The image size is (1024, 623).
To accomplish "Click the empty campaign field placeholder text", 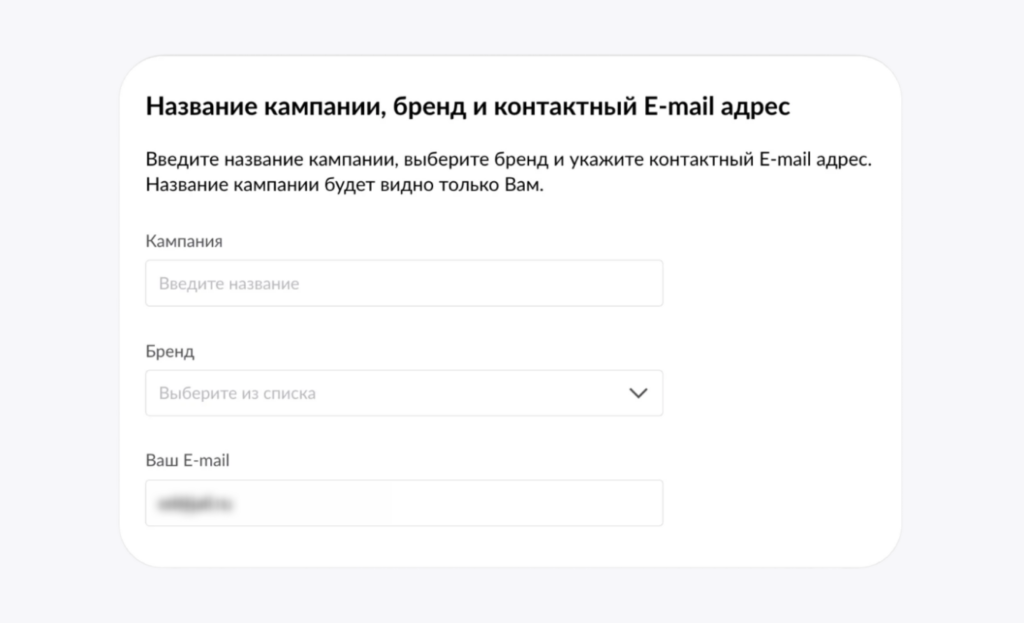I will click(x=229, y=283).
